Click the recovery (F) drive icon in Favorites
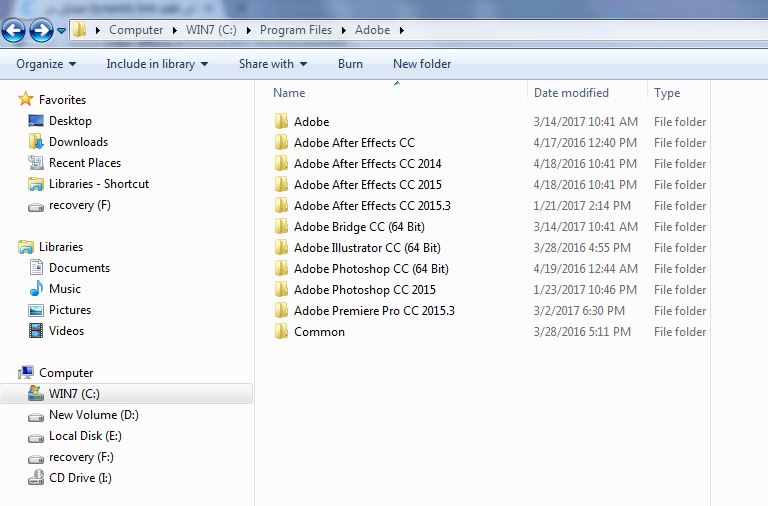768x506 pixels. (36, 207)
